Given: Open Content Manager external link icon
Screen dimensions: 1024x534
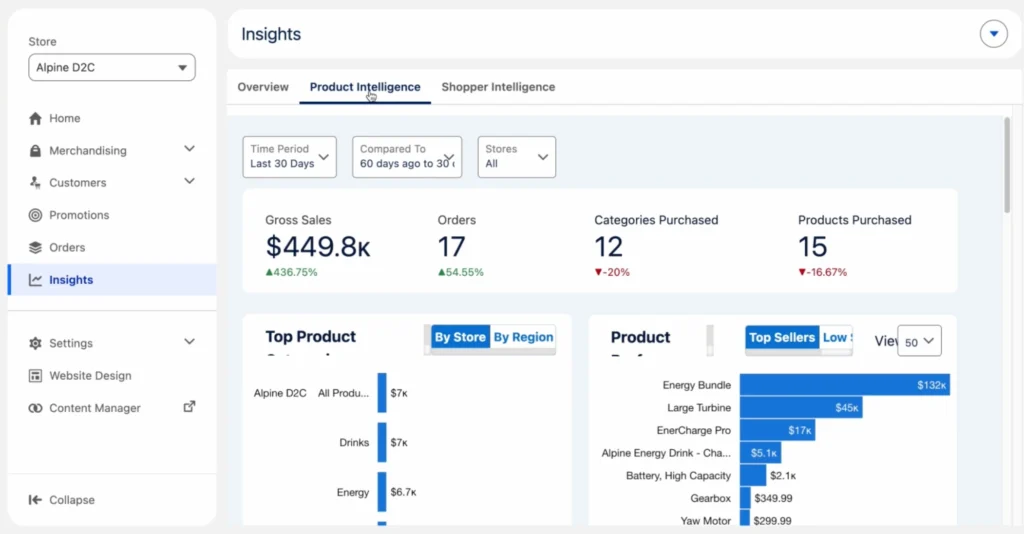Looking at the screenshot, I should pyautogui.click(x=189, y=407).
